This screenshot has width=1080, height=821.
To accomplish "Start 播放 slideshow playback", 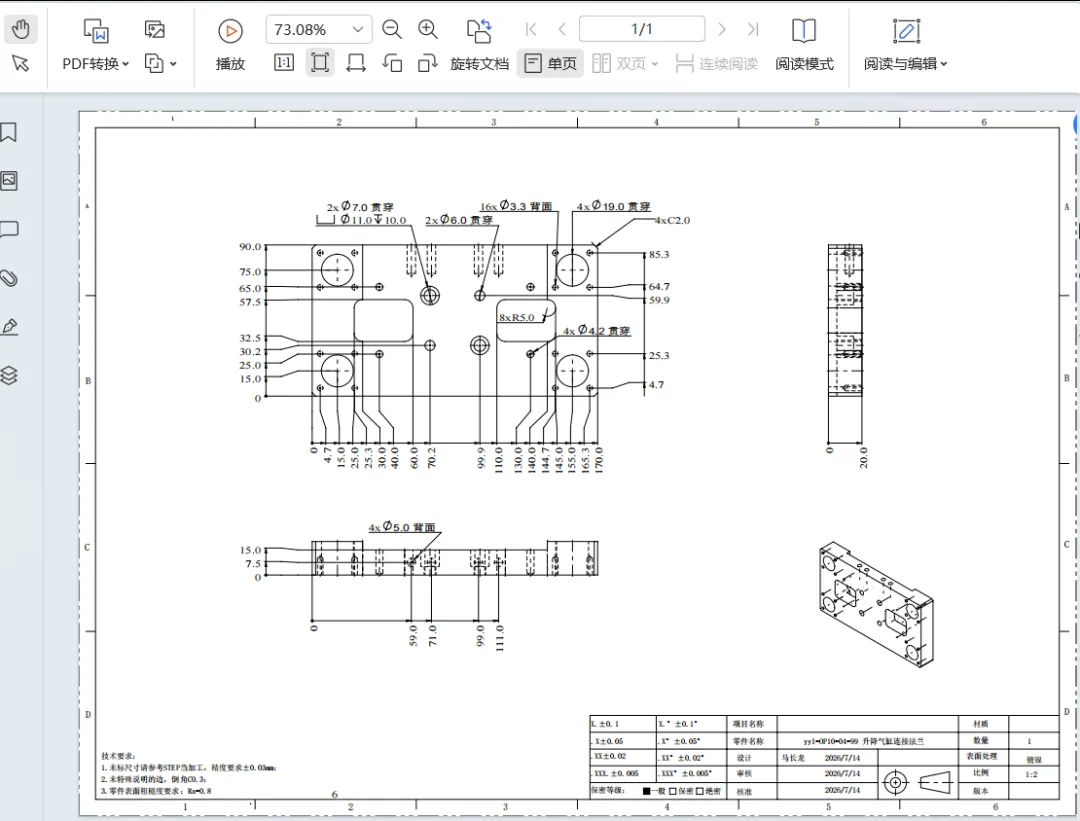I will tap(230, 45).
